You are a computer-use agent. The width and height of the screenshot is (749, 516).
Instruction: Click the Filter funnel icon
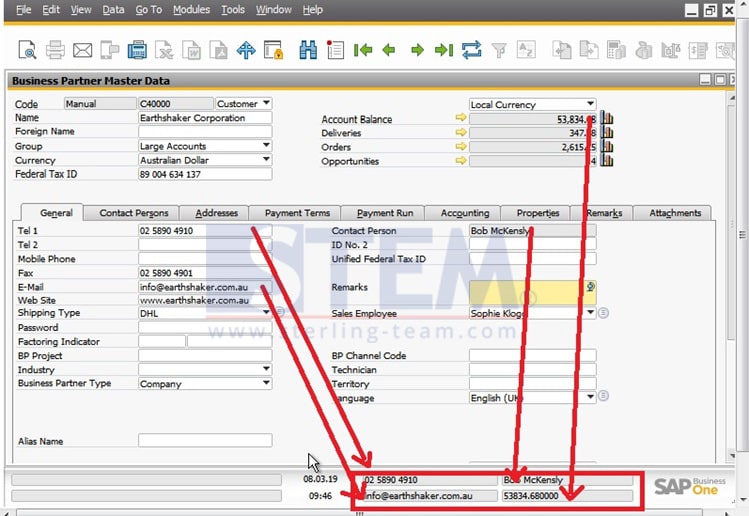(499, 50)
